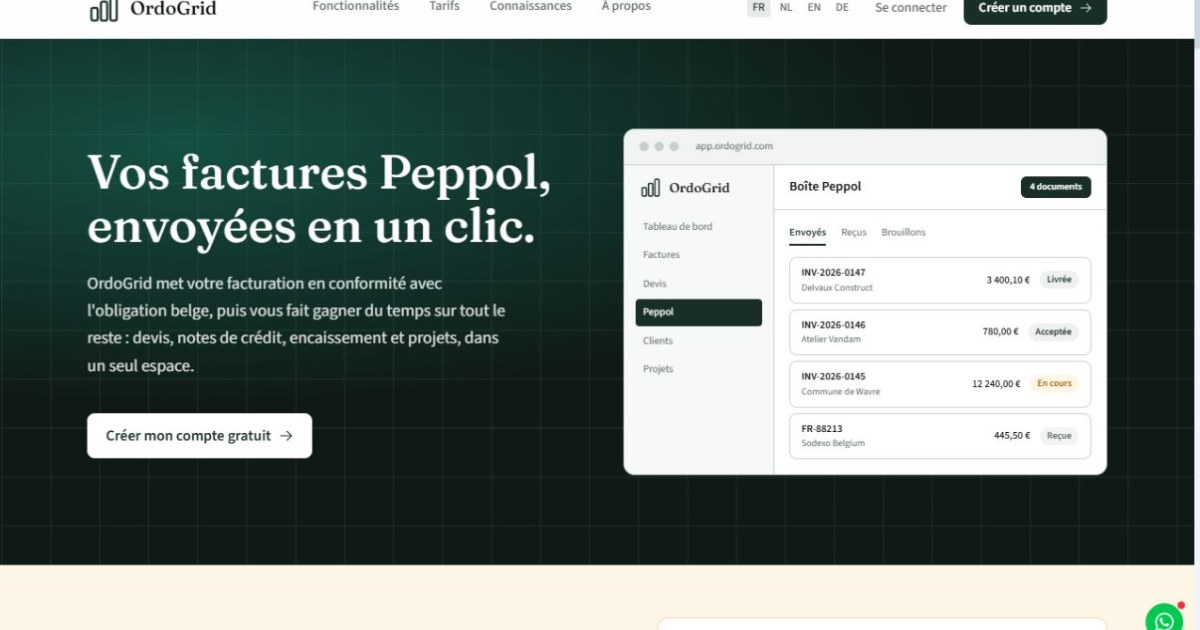Viewport: 1200px width, 630px height.
Task: Click the OrdoGrid logo in the header
Action: [152, 9]
